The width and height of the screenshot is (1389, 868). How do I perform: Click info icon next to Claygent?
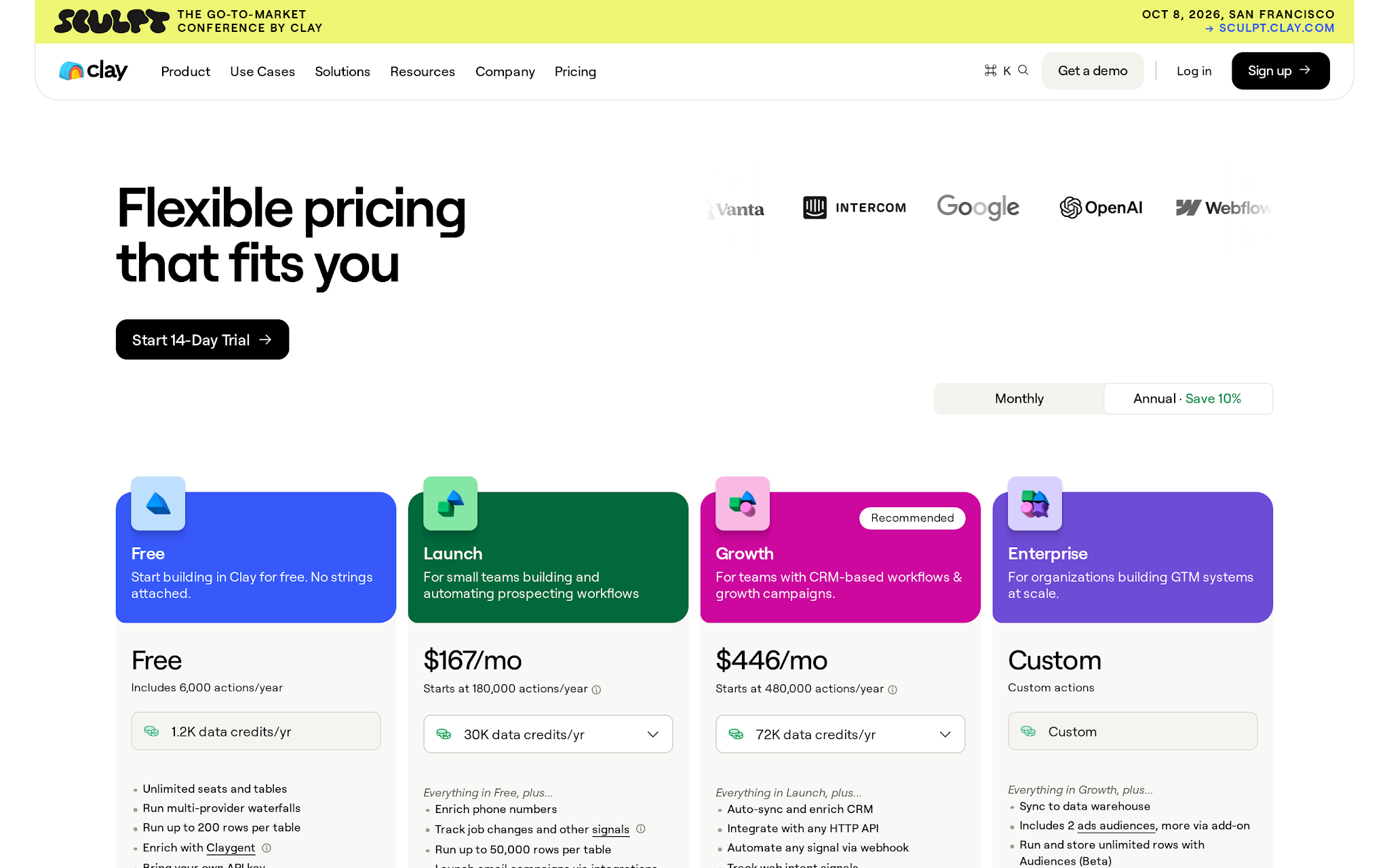point(267,848)
